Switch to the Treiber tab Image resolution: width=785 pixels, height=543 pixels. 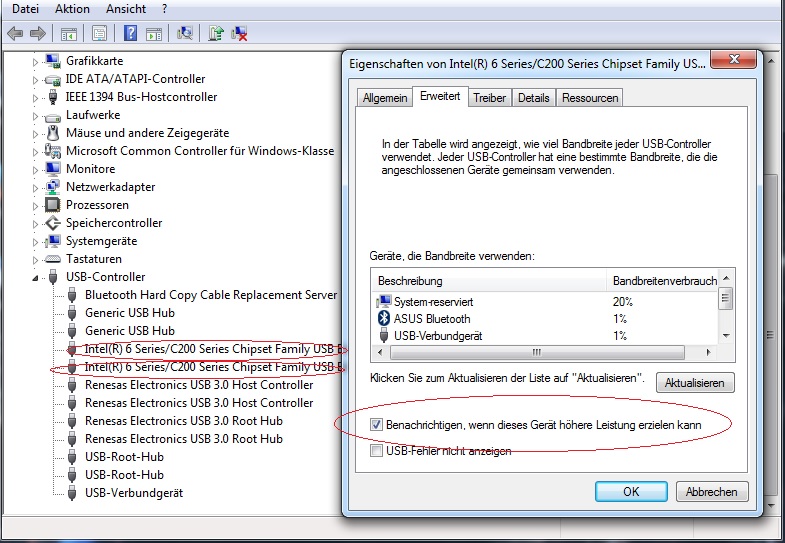coord(489,98)
